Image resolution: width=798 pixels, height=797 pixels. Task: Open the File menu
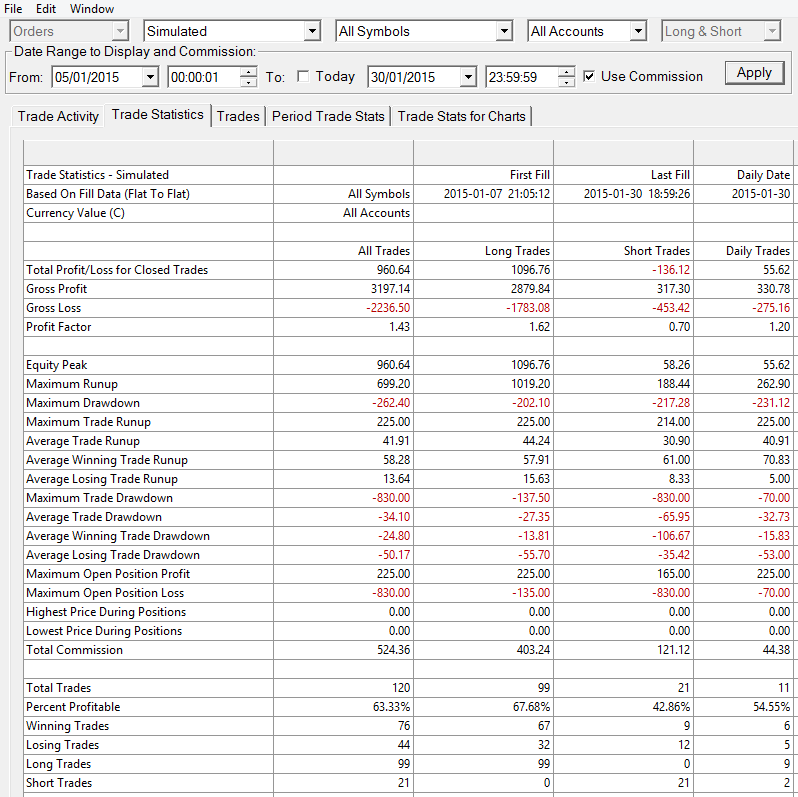pos(13,9)
